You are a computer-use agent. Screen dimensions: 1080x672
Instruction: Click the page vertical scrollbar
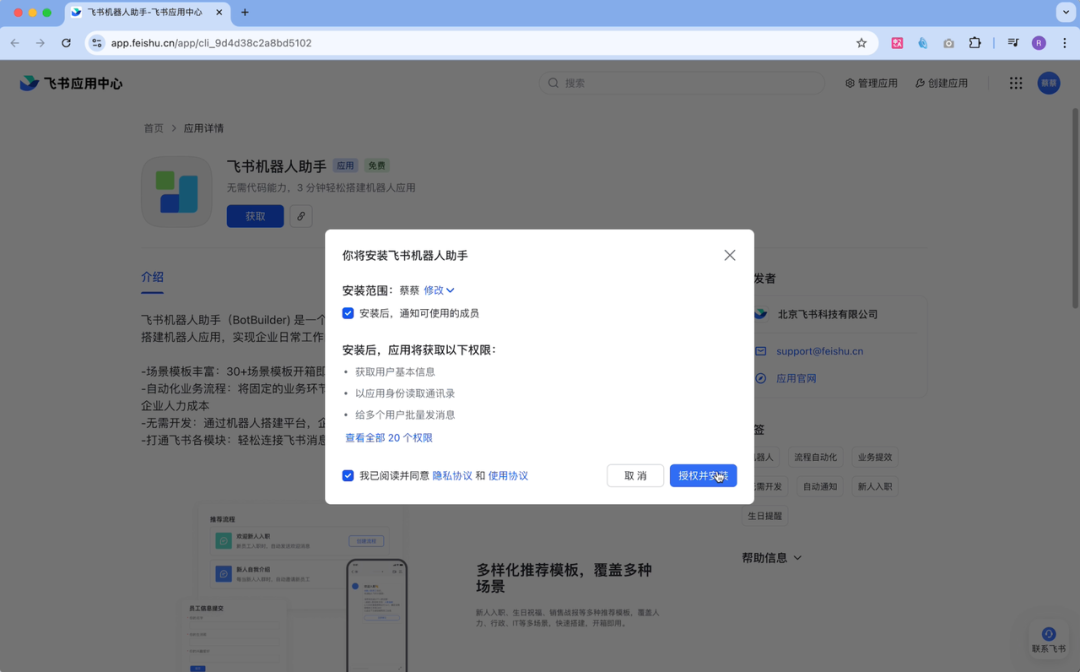[1074, 207]
